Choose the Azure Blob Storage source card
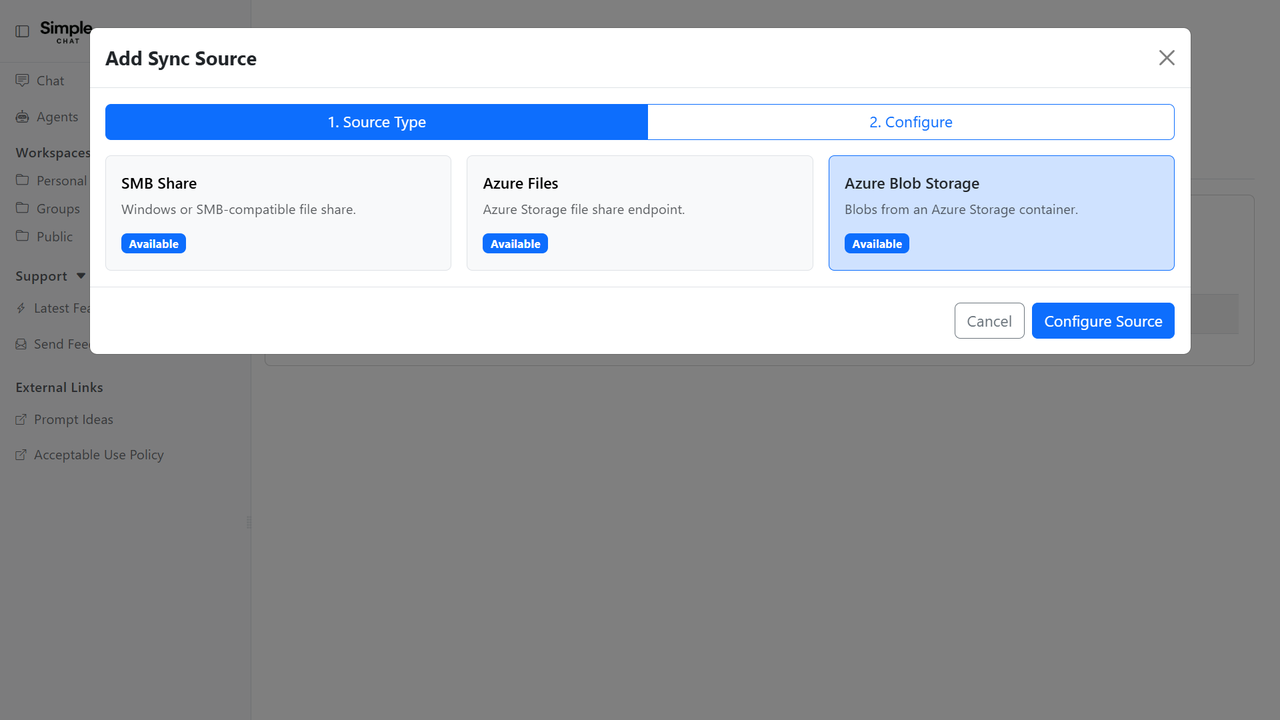1280x720 pixels. [x=1001, y=213]
